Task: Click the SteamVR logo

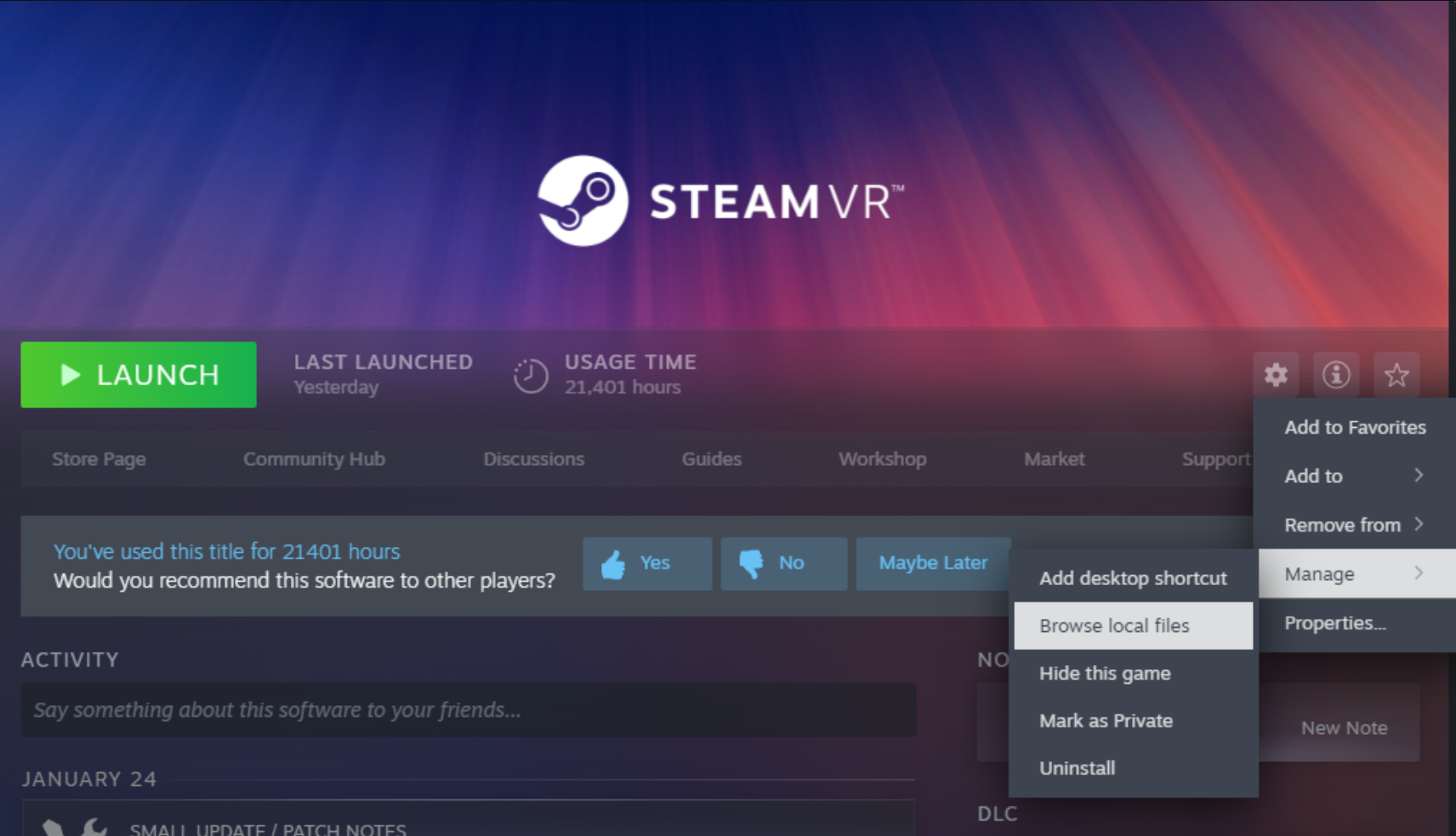Action: [720, 201]
